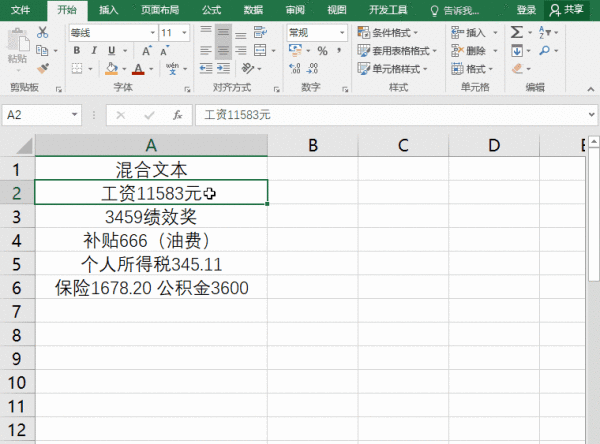The image size is (600, 444).
Task: Switch to 审阅 tab
Action: click(x=295, y=10)
